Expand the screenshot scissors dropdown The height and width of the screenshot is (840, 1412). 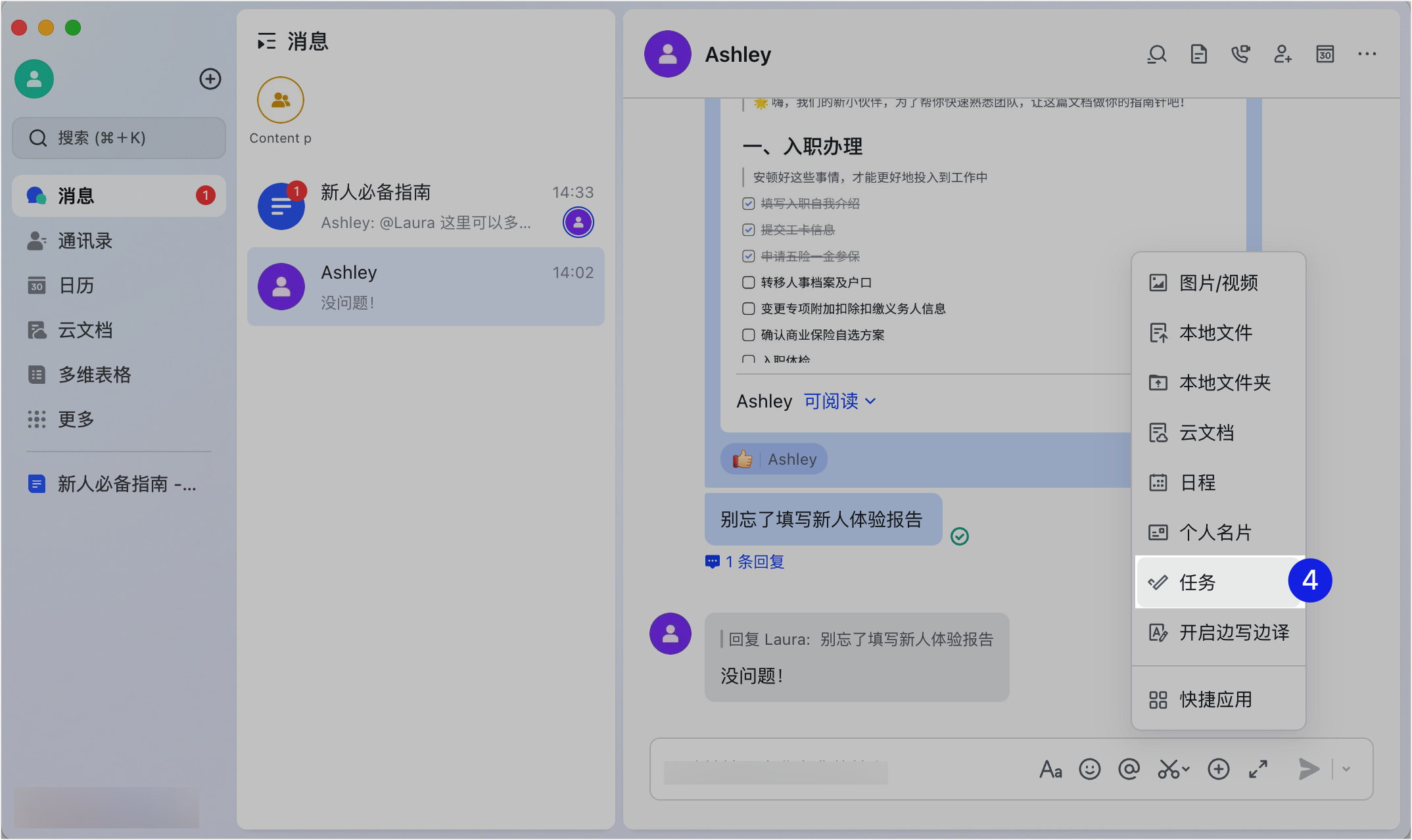(x=1186, y=769)
